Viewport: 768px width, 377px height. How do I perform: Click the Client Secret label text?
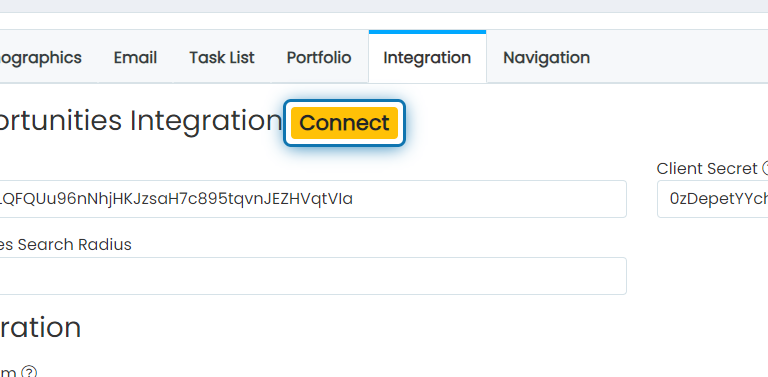coord(707,168)
